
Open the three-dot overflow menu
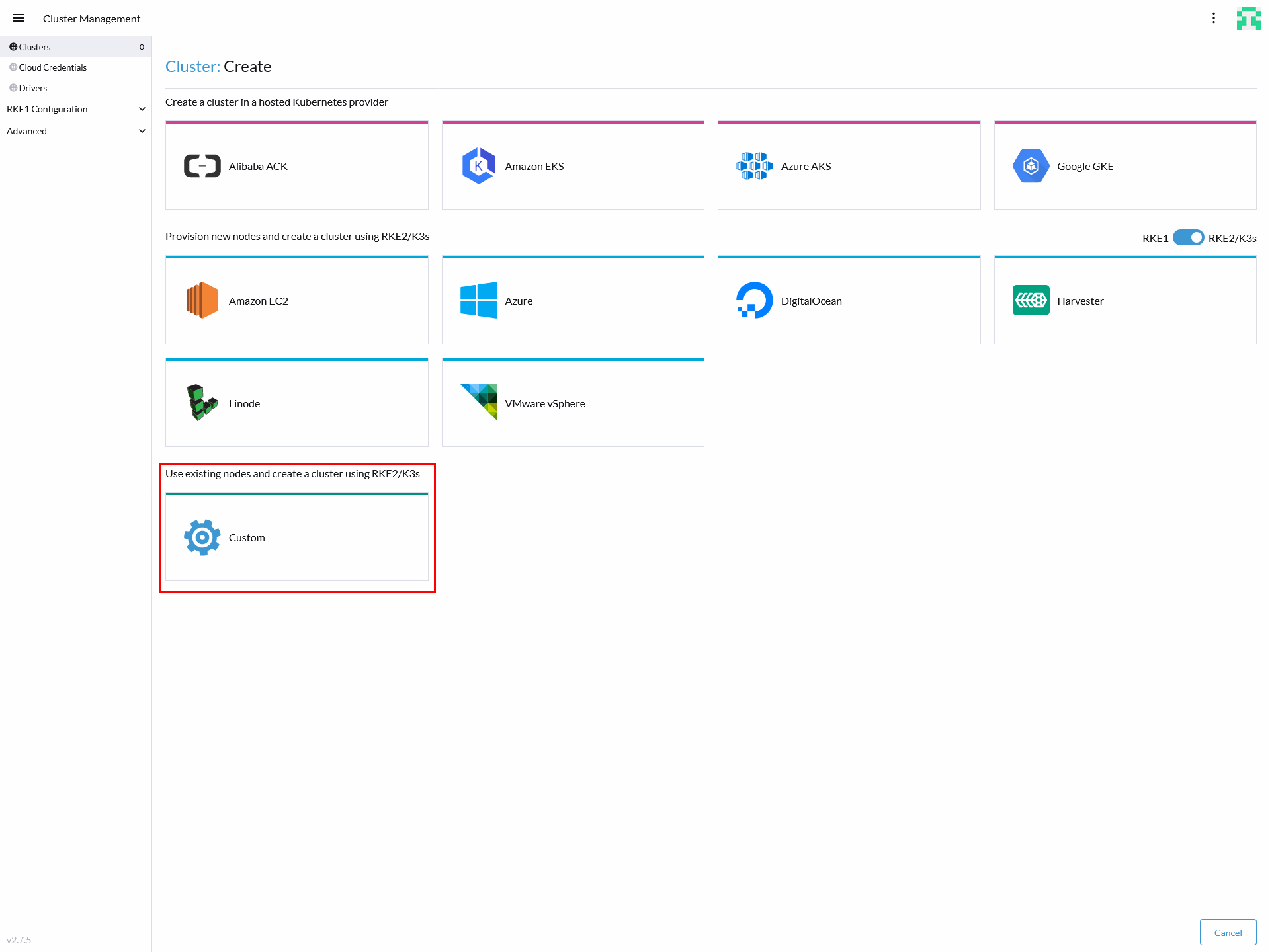click(1214, 18)
